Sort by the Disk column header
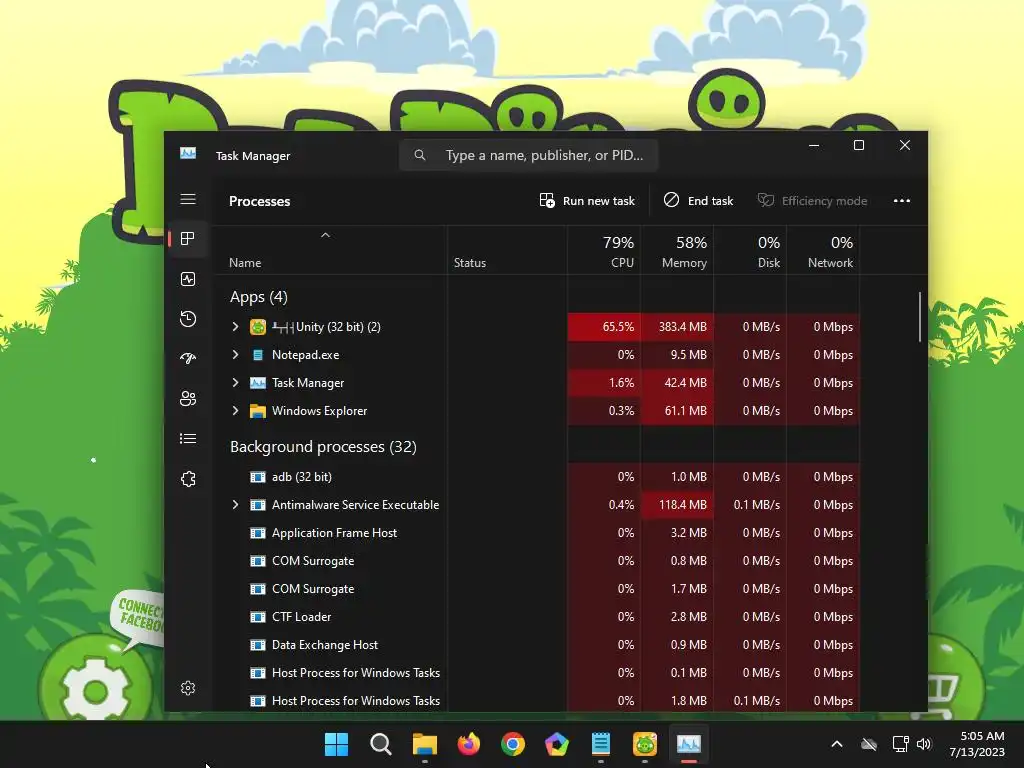This screenshot has height=768, width=1024. [x=750, y=251]
